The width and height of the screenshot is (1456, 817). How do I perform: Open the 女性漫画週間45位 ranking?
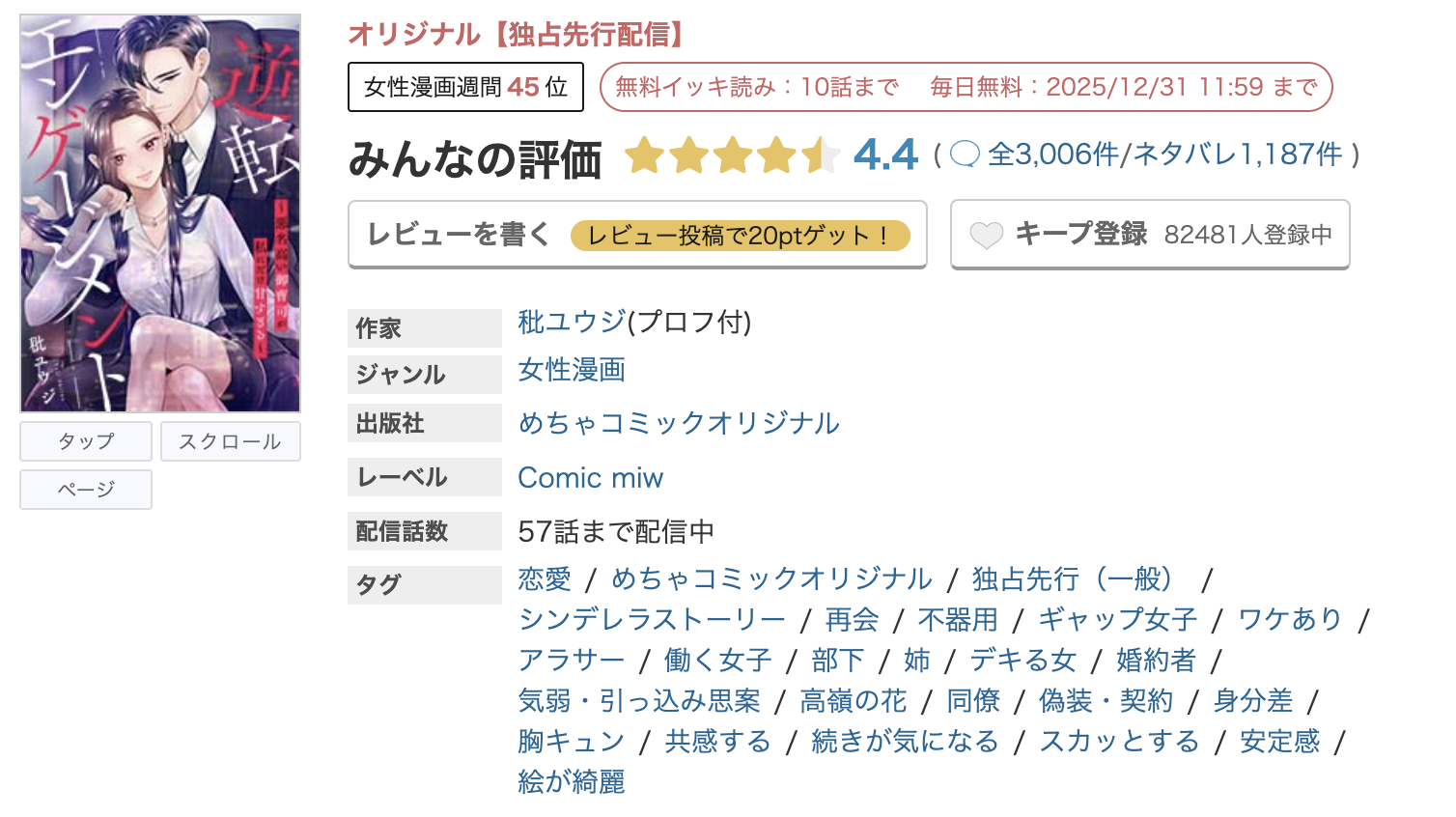click(465, 86)
